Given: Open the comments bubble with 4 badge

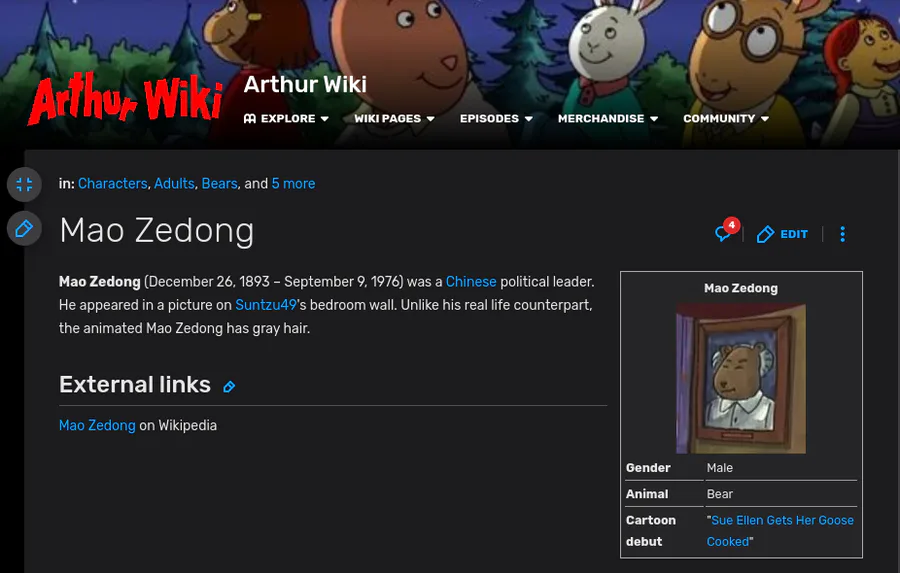Looking at the screenshot, I should 726,231.
